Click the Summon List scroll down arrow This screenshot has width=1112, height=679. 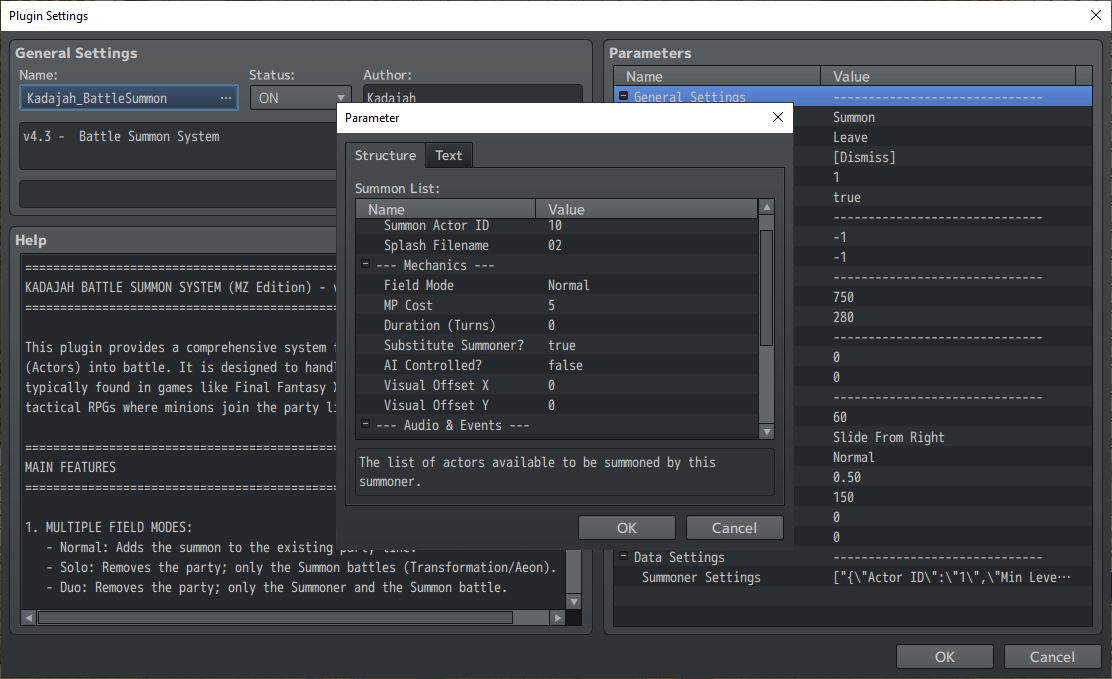click(766, 431)
